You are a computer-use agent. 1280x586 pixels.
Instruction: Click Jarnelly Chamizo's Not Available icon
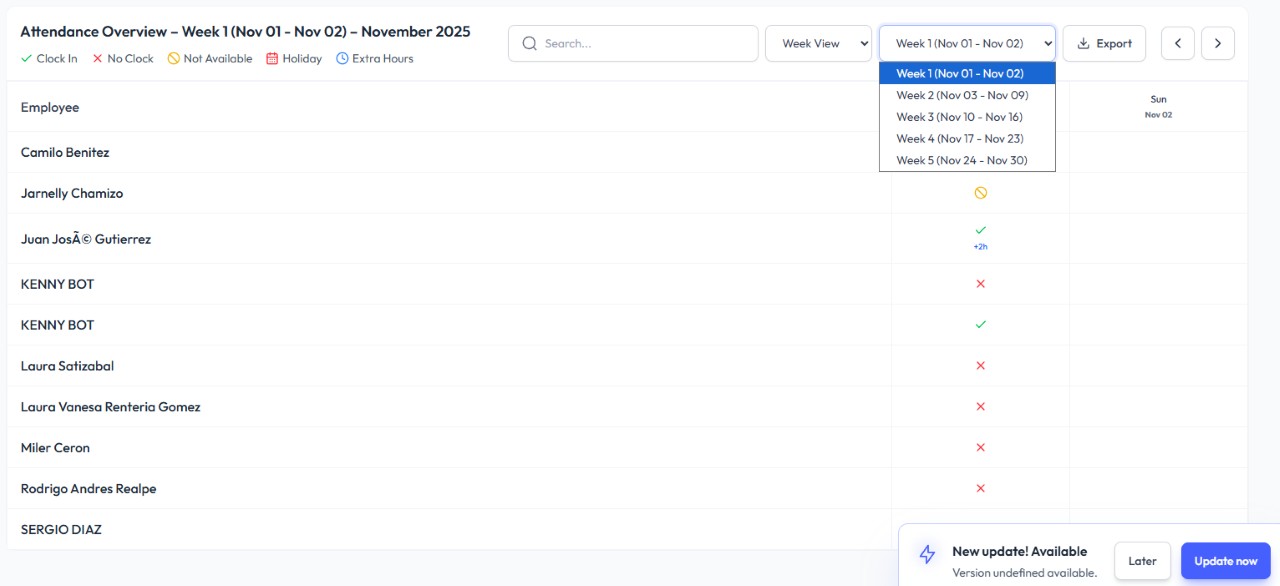pyautogui.click(x=980, y=193)
